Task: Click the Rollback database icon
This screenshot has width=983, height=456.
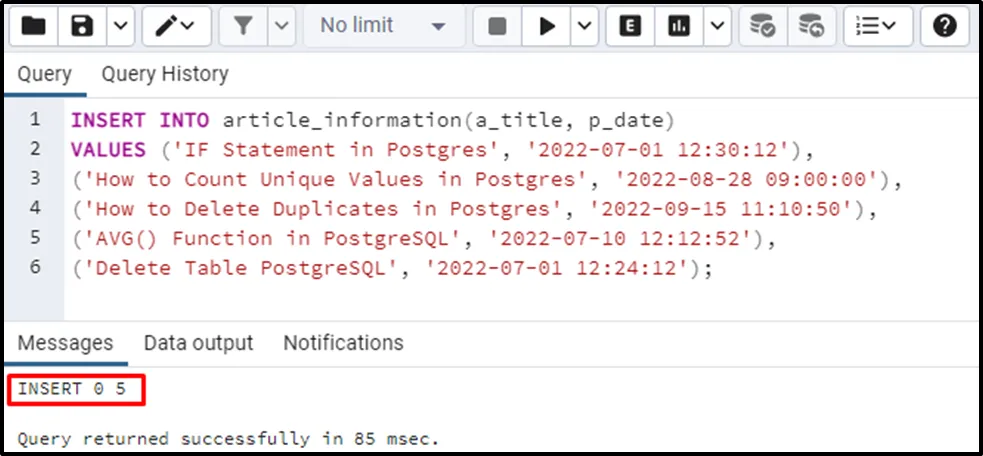Action: pyautogui.click(x=812, y=27)
